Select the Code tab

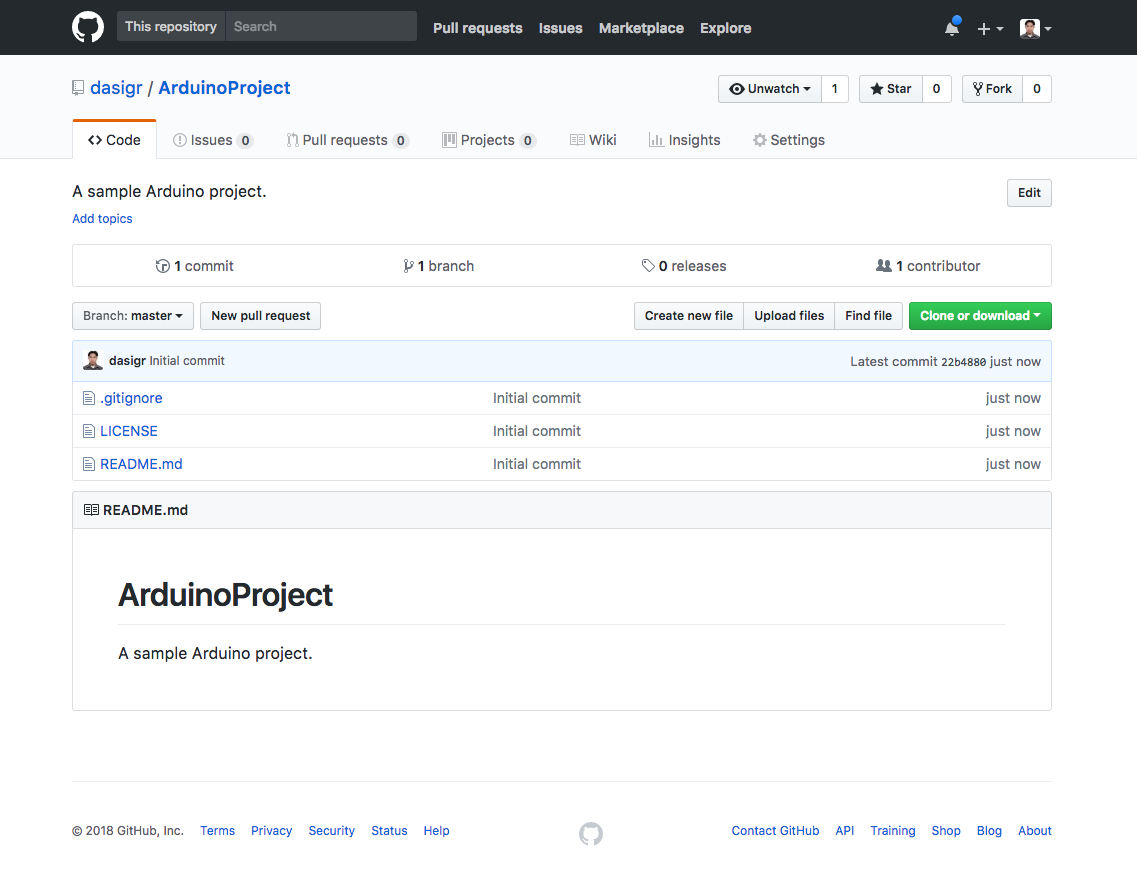115,140
